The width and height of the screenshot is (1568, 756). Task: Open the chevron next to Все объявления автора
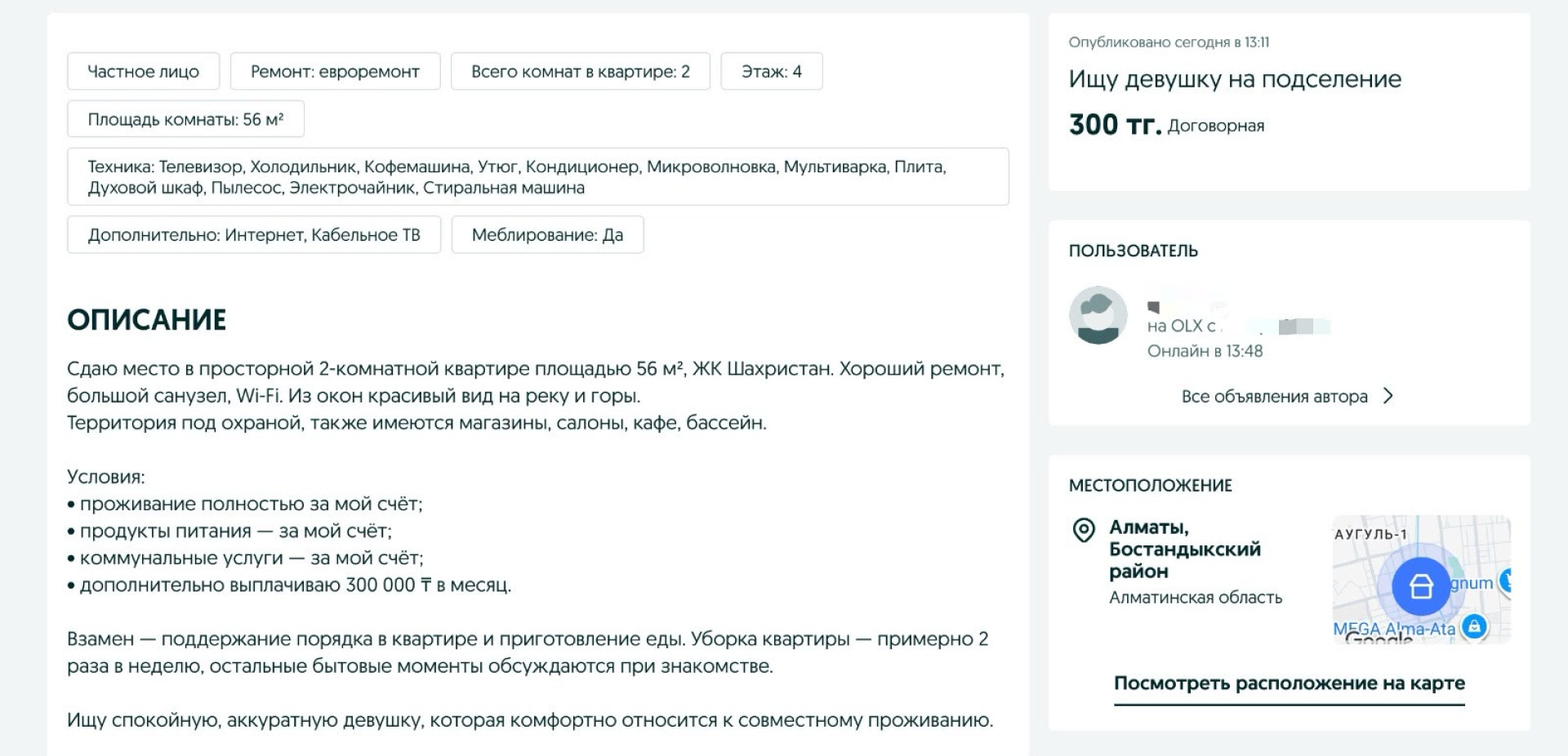point(1388,396)
